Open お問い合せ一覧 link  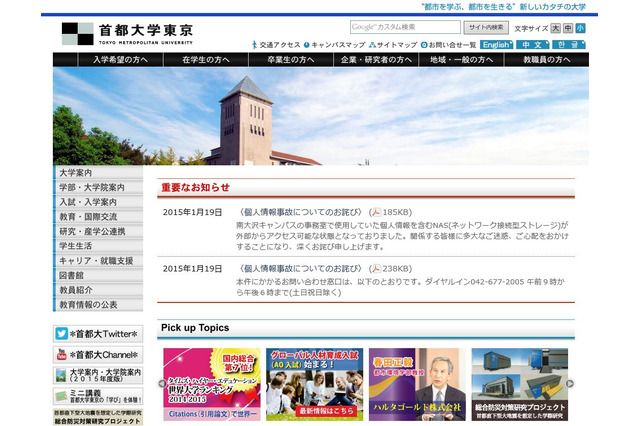point(449,45)
